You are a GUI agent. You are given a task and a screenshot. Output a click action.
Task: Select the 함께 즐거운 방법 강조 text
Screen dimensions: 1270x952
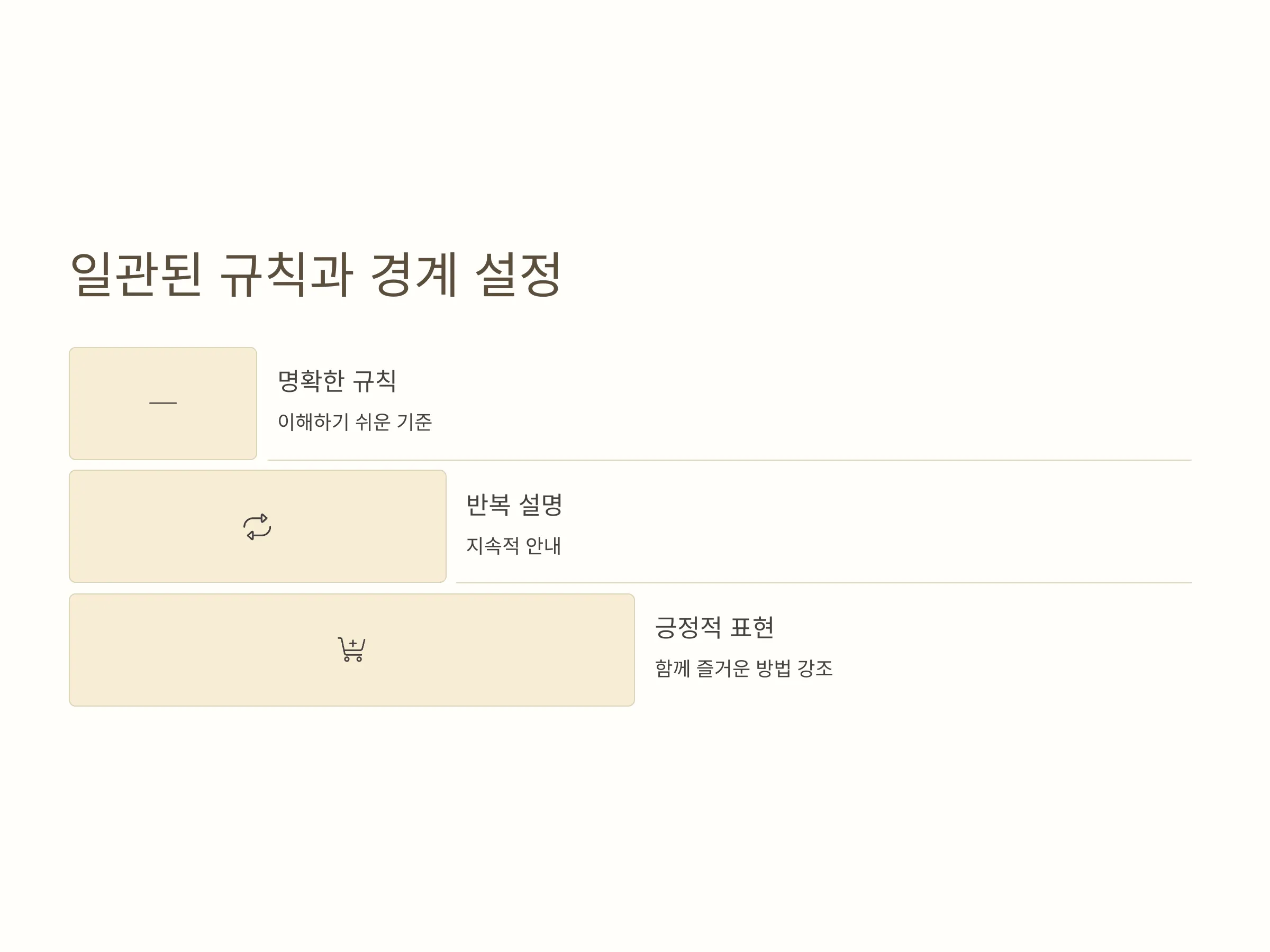click(743, 668)
